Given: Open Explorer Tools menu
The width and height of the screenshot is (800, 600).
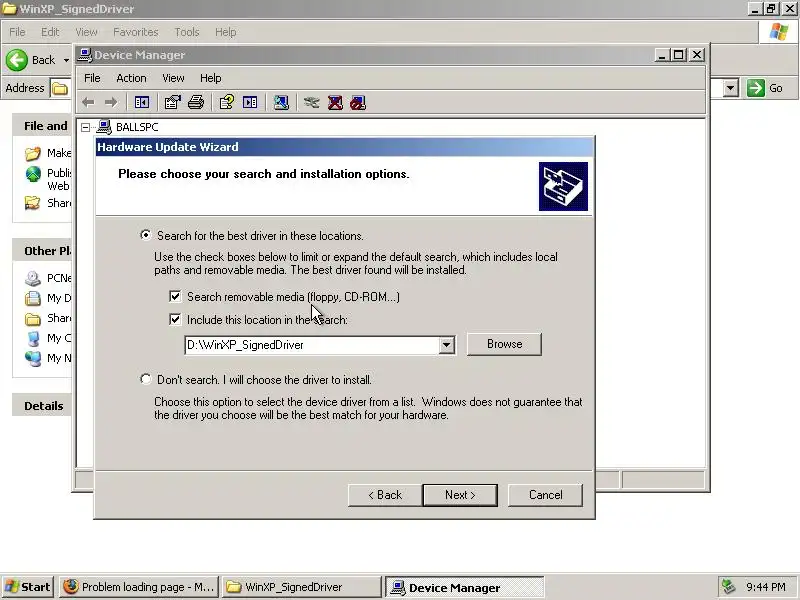Looking at the screenshot, I should 187,32.
